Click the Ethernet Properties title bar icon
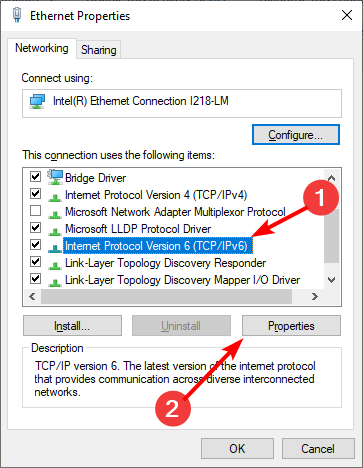363x468 pixels. click(x=17, y=15)
